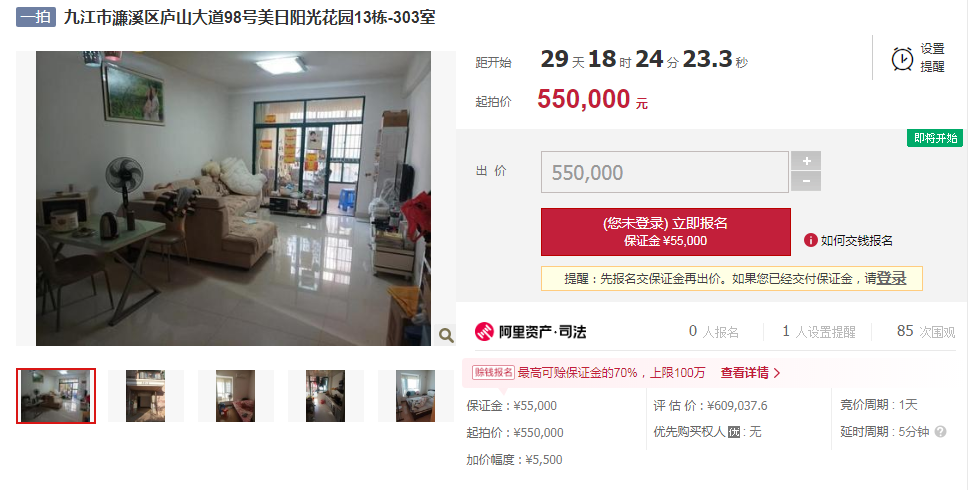This screenshot has height=490, width=968.
Task: Click the 设置提醒 text label
Action: pos(932,57)
